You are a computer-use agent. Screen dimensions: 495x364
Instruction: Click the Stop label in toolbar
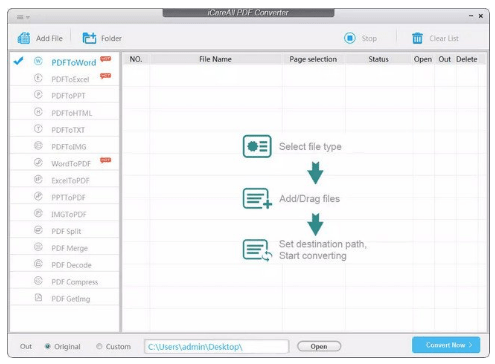click(369, 38)
